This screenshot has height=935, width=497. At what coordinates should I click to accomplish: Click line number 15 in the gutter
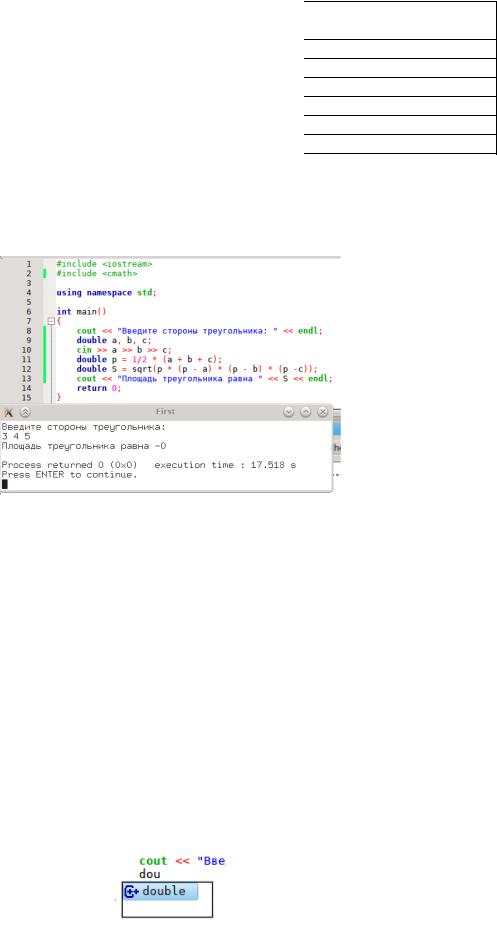pos(26,397)
